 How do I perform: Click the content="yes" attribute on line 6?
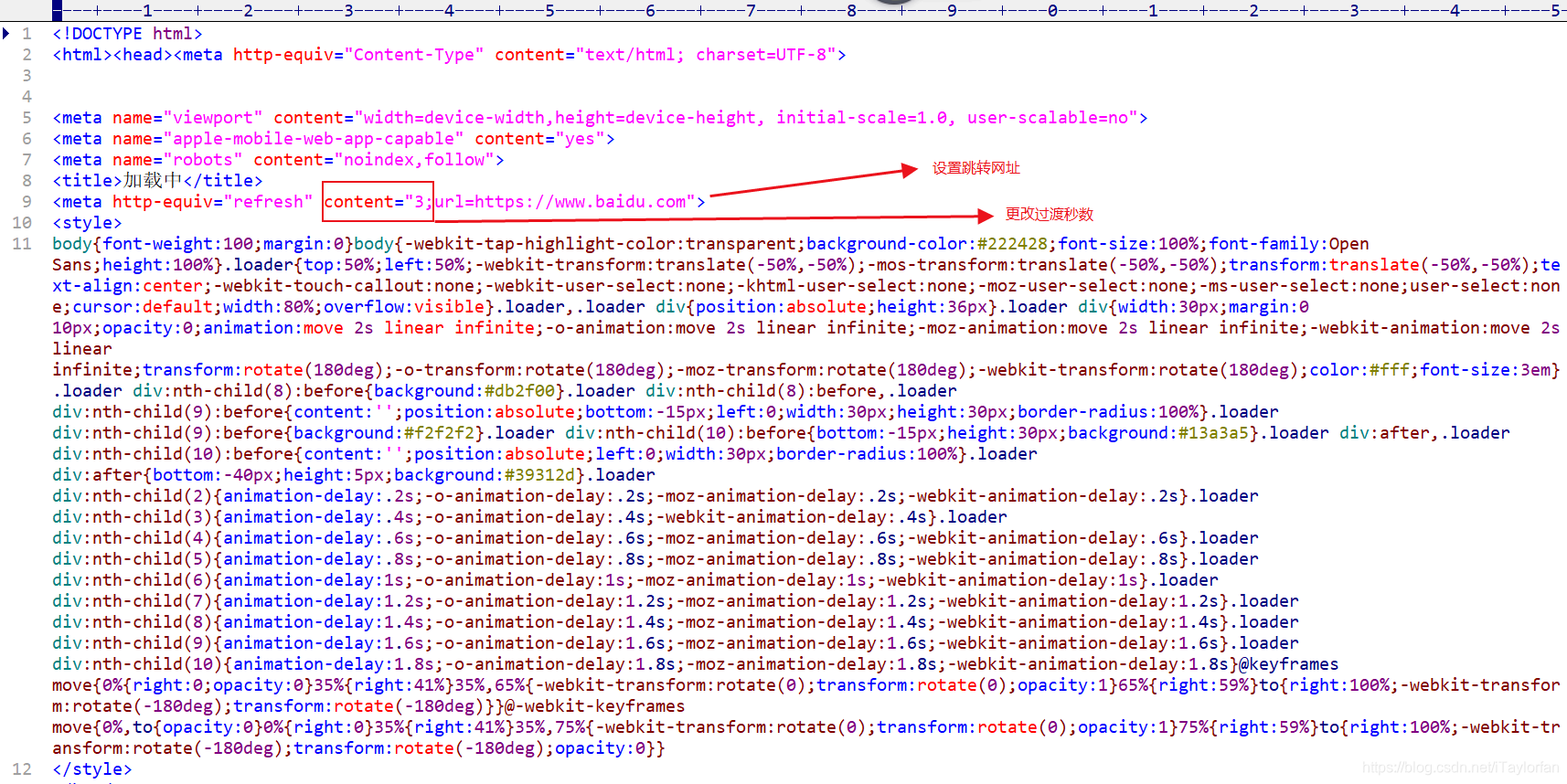539,139
